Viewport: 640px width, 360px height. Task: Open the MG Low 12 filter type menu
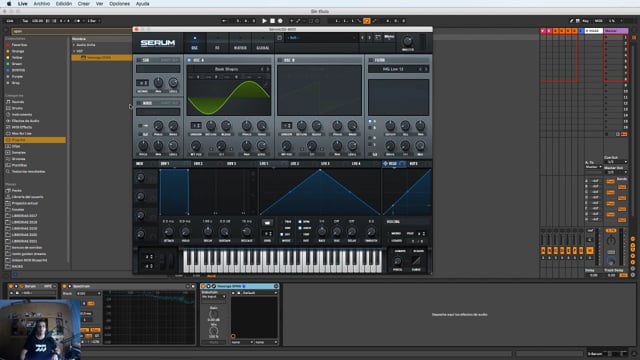pos(393,69)
